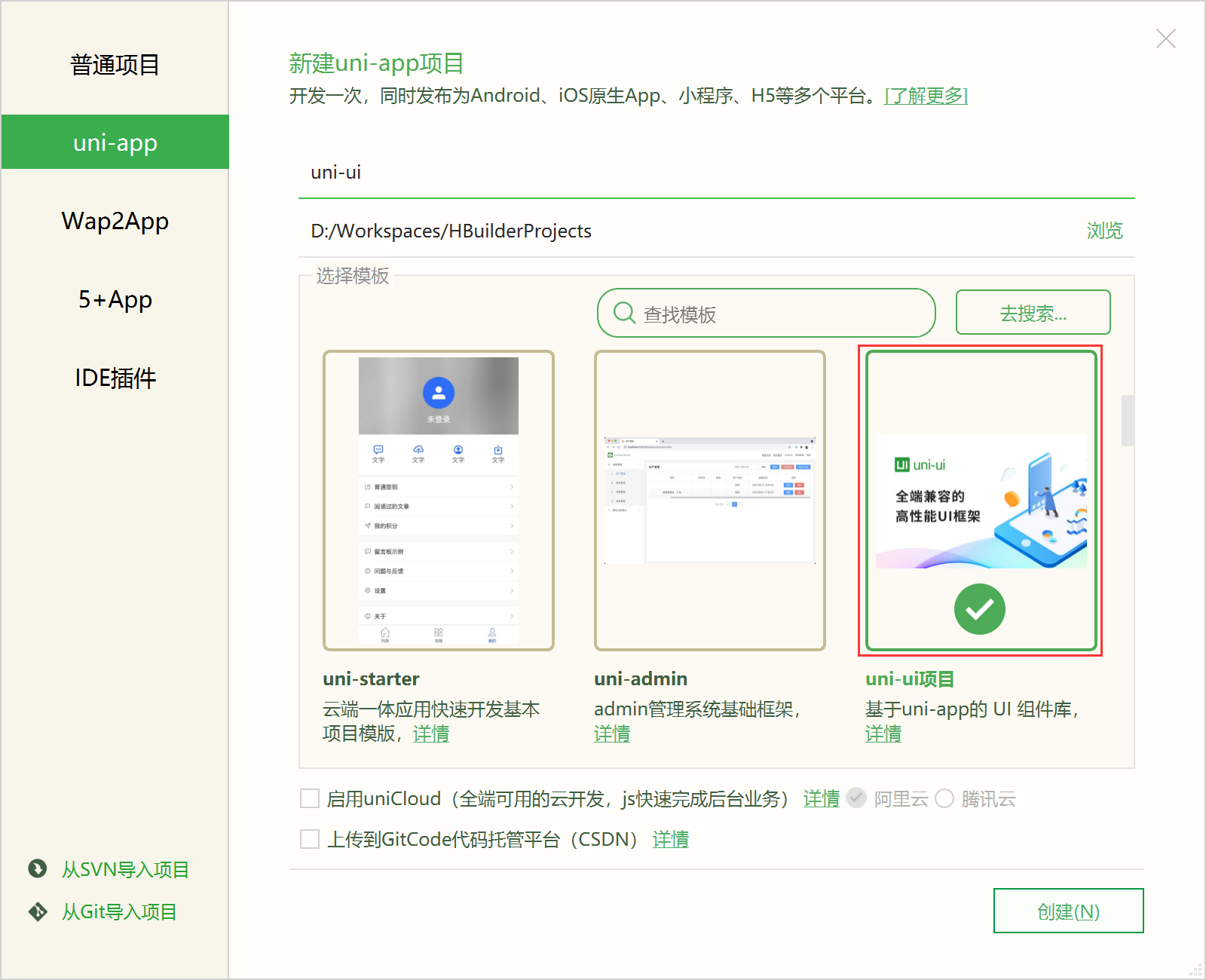Select the 阿里云 radio option
The image size is (1206, 980).
pos(856,798)
